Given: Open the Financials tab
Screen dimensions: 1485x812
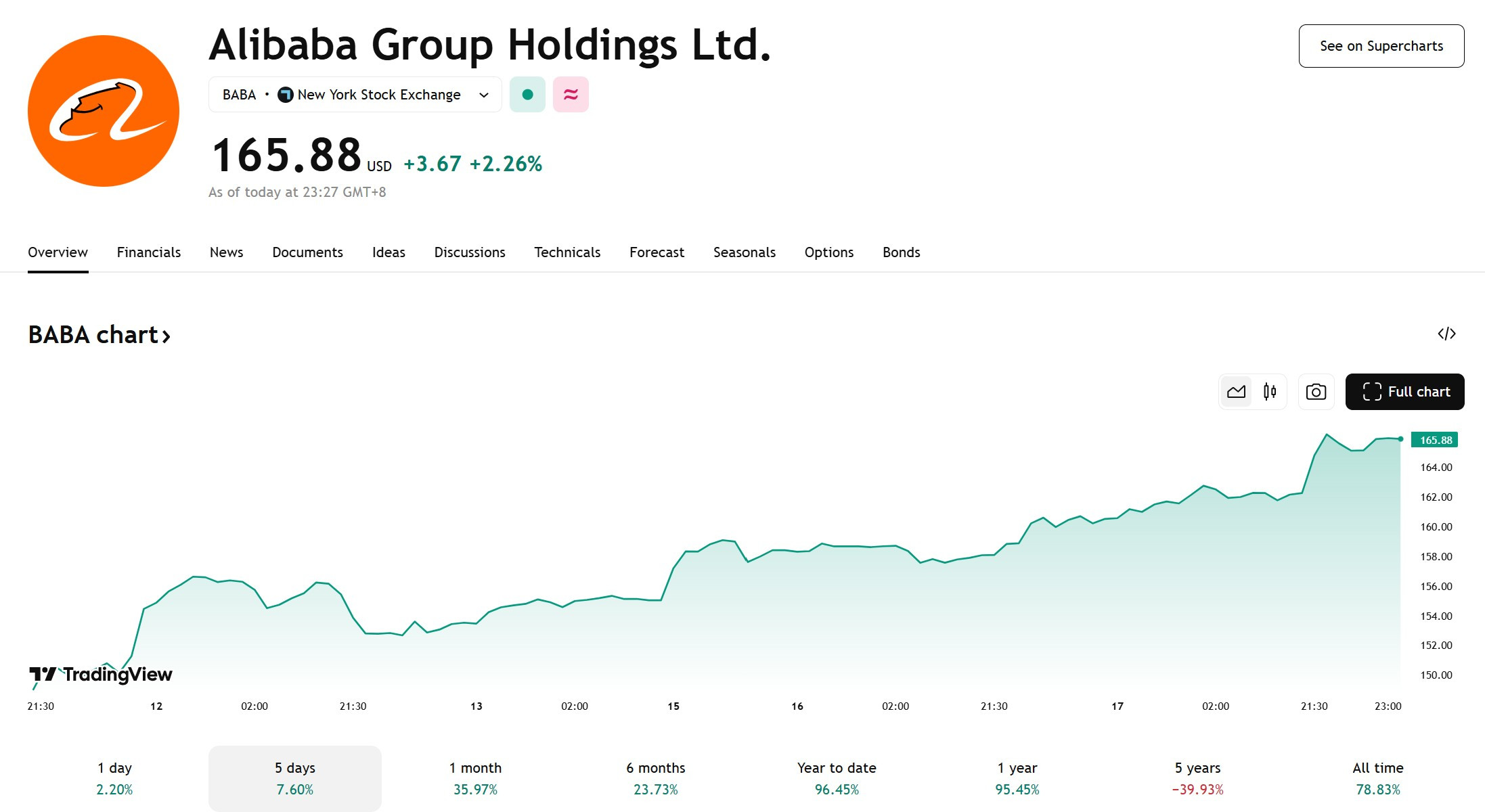Looking at the screenshot, I should click(x=149, y=252).
